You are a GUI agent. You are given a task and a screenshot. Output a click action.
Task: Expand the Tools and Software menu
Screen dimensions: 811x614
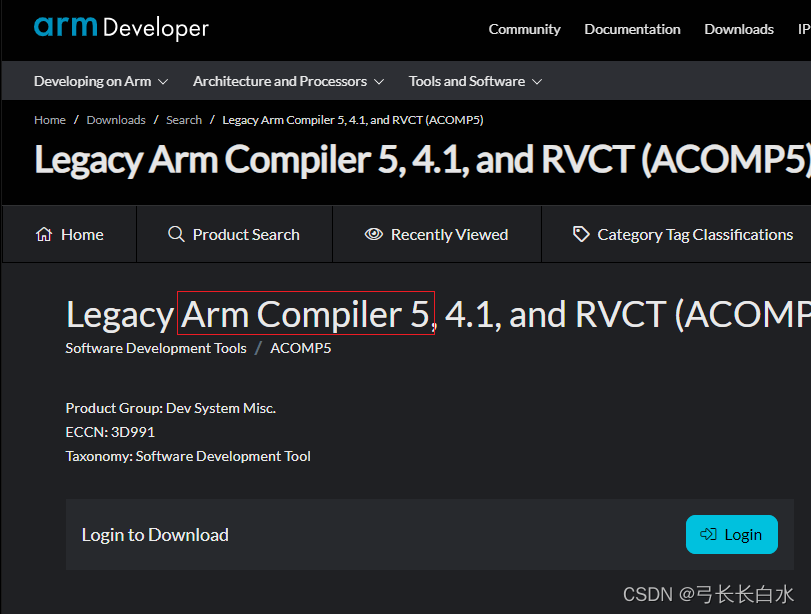475,81
